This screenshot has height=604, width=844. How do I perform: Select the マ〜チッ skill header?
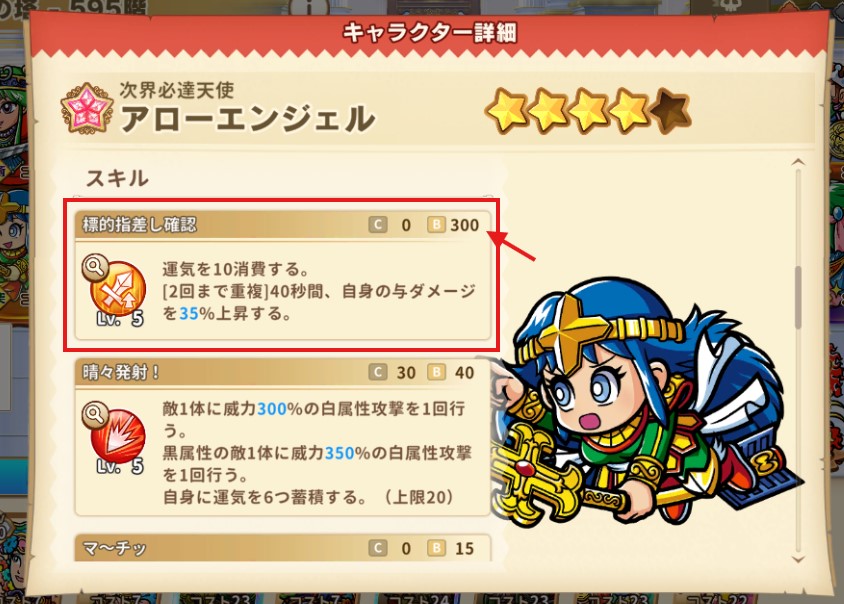(x=283, y=548)
